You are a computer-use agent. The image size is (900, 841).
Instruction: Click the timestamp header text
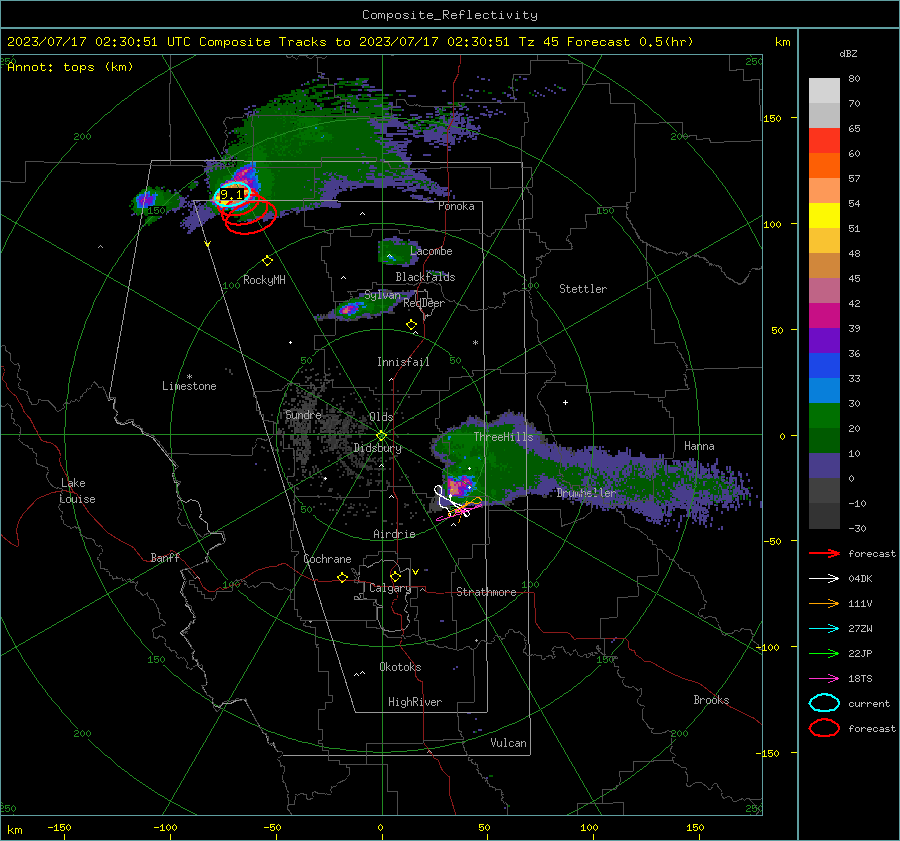coord(350,42)
